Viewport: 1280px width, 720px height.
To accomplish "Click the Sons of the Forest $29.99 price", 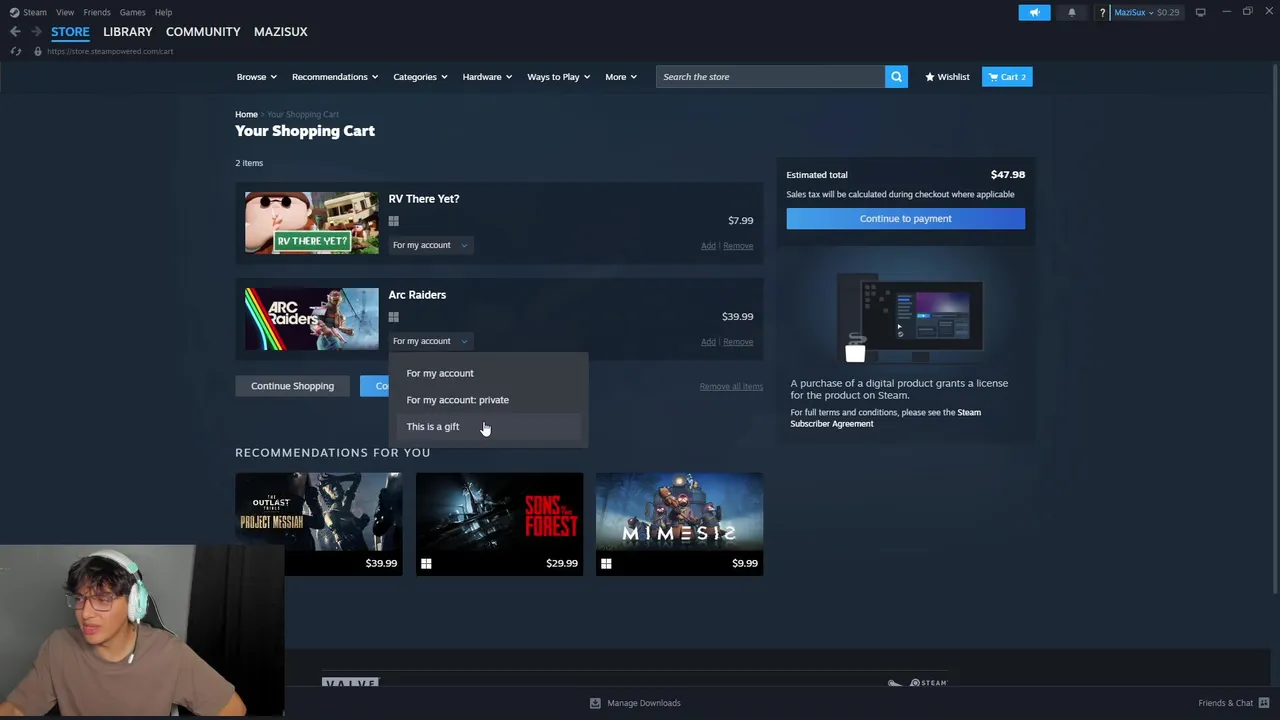I will click(x=562, y=563).
